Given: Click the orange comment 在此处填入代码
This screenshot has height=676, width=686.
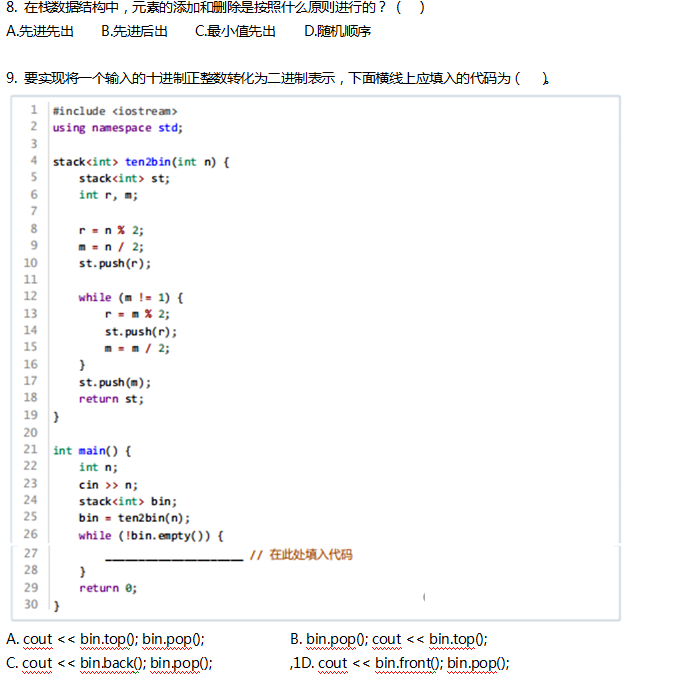Looking at the screenshot, I should [301, 554].
